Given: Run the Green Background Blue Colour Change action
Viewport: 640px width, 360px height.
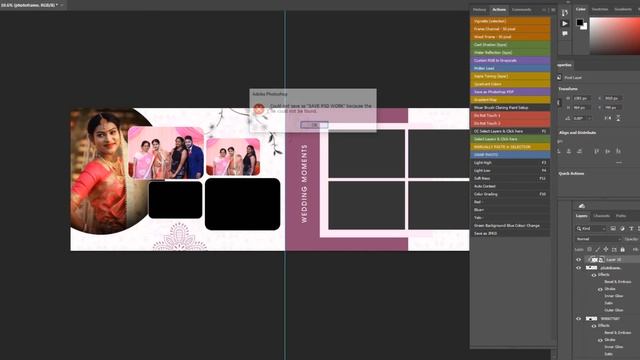Looking at the screenshot, I should pyautogui.click(x=510, y=226).
